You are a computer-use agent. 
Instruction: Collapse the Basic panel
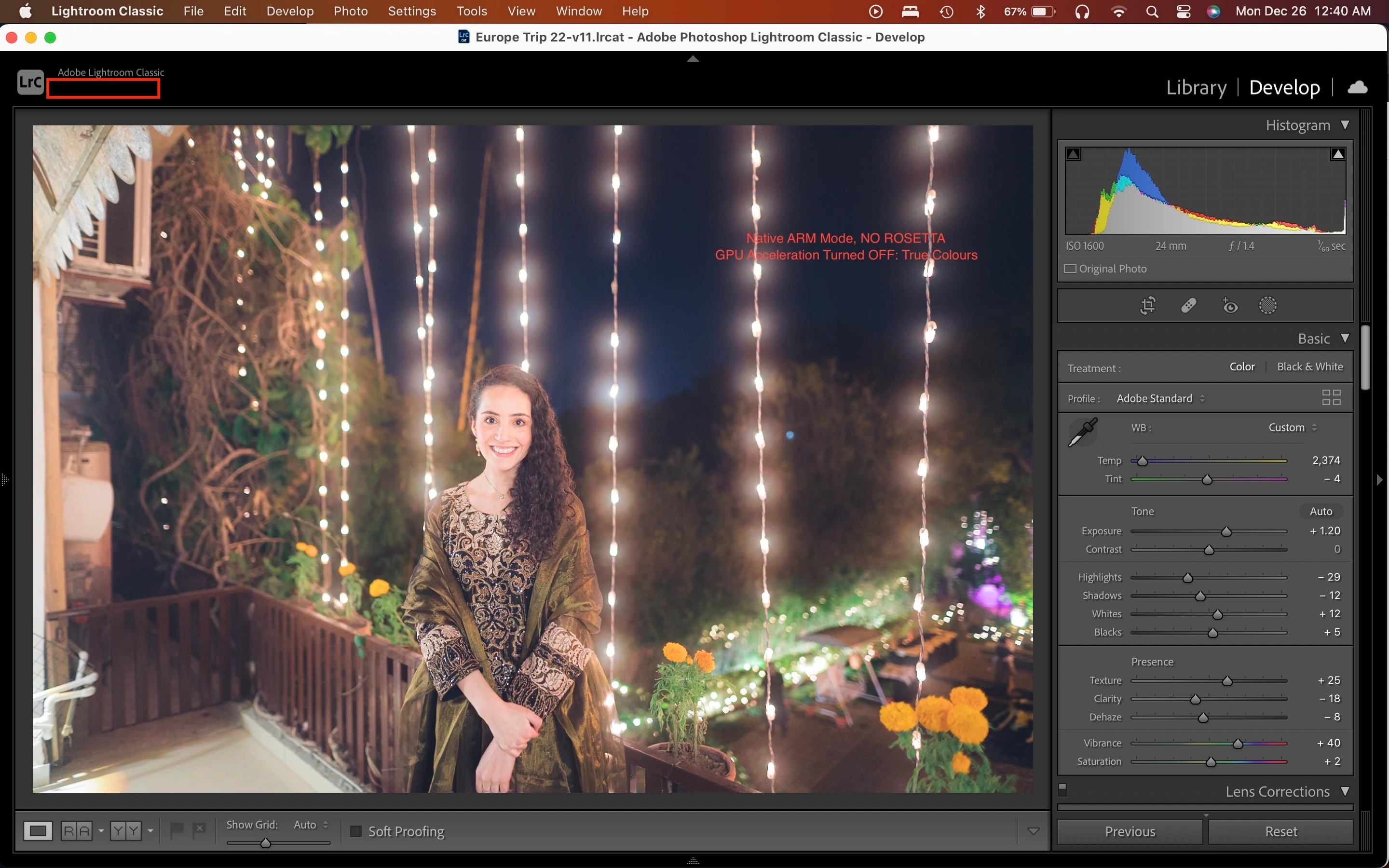(1345, 338)
